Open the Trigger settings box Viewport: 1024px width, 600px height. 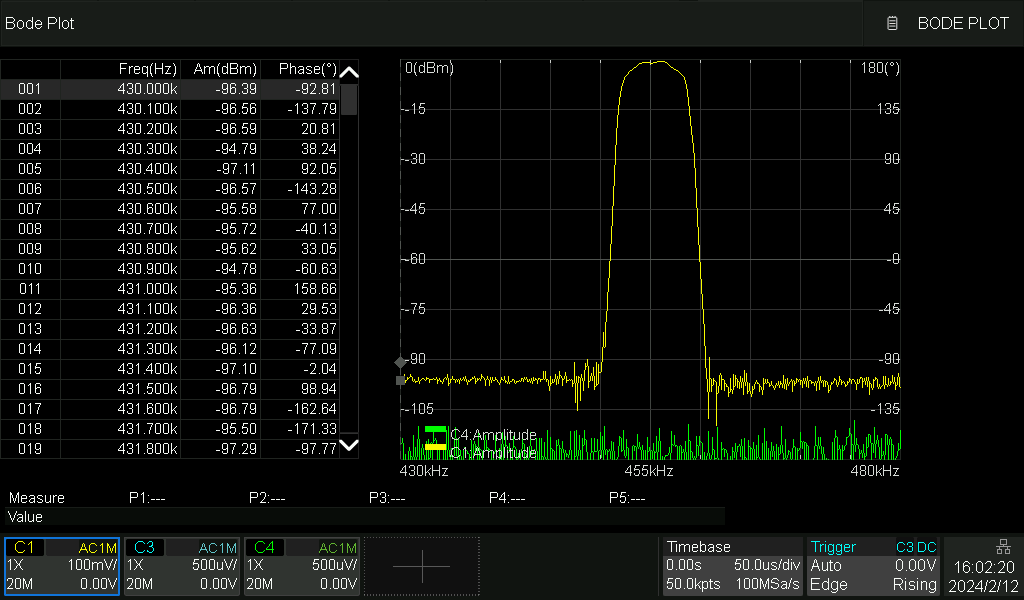click(874, 566)
